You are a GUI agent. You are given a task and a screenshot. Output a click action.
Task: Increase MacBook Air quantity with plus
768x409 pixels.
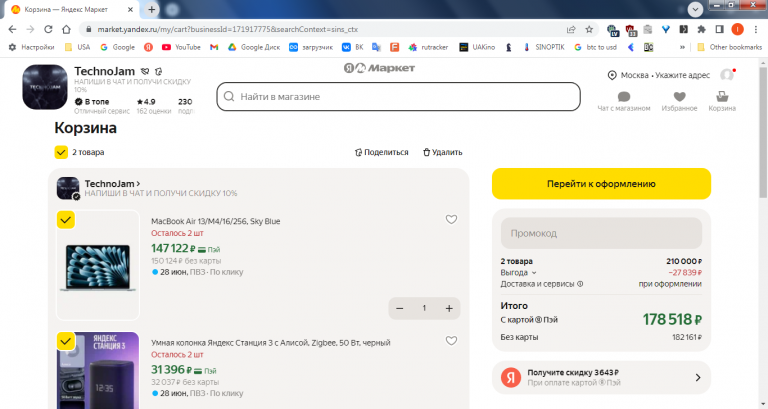[449, 308]
